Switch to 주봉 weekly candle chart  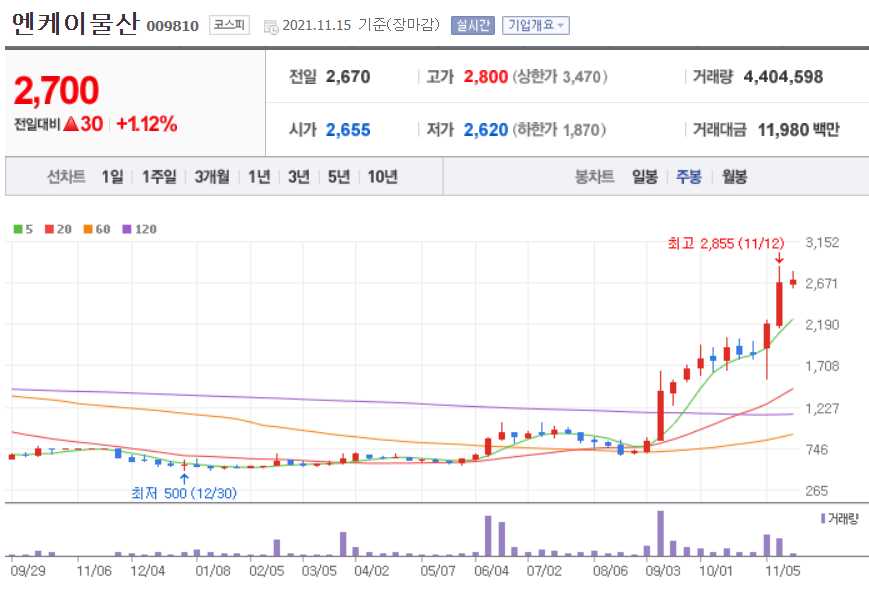(689, 177)
